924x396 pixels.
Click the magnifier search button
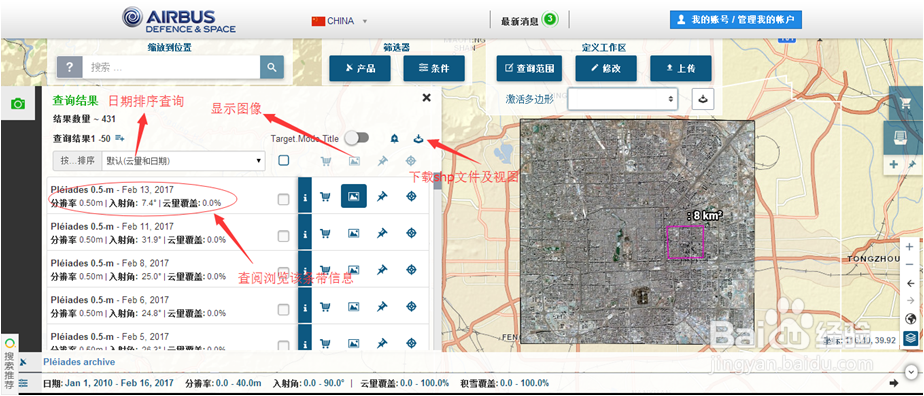[272, 67]
